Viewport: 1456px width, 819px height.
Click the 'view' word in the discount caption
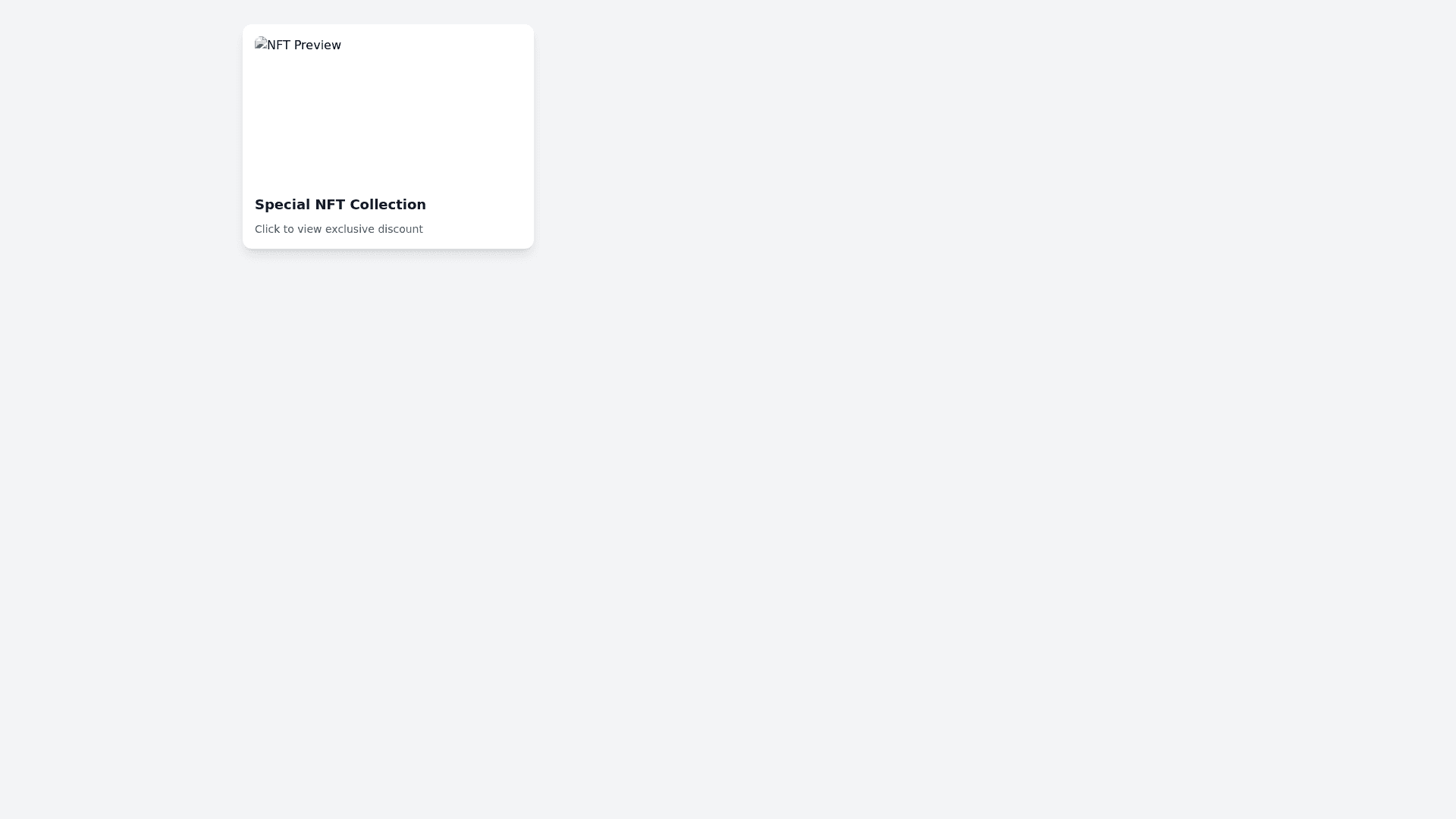pyautogui.click(x=309, y=229)
